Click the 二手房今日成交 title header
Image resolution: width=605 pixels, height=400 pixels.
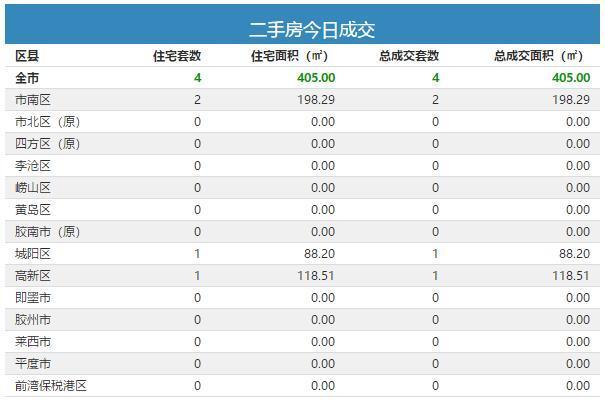pyautogui.click(x=312, y=30)
